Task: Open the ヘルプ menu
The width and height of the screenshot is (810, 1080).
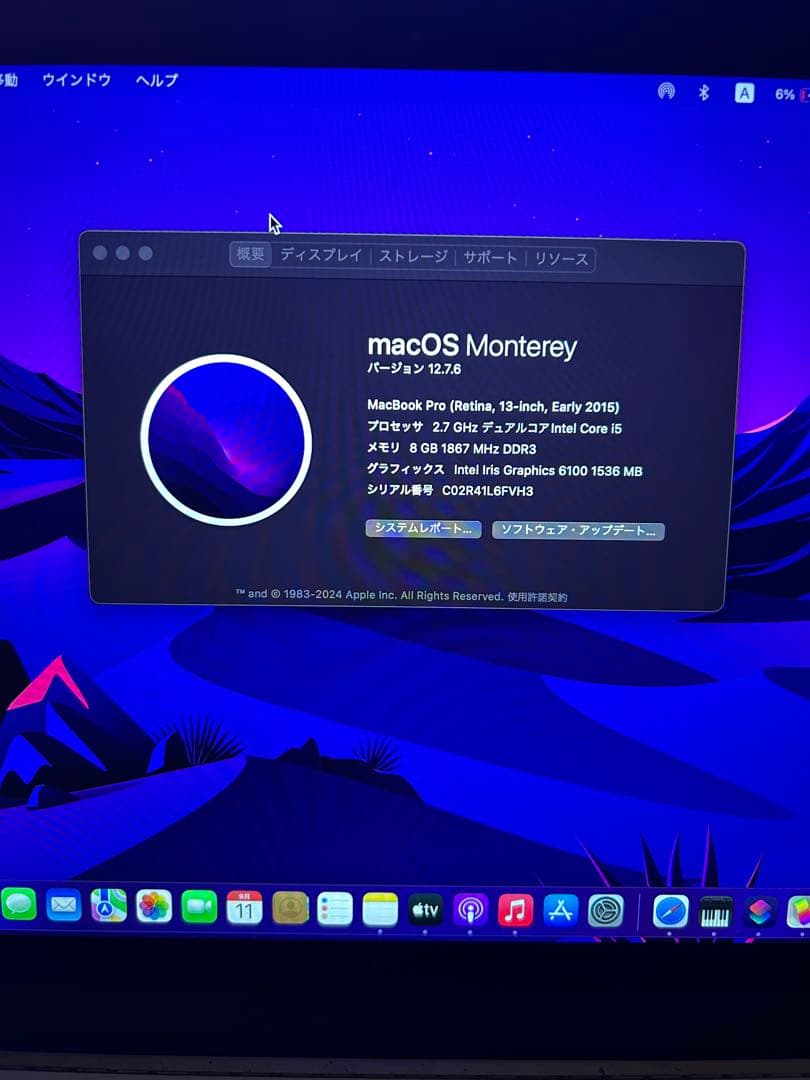Action: click(x=157, y=81)
